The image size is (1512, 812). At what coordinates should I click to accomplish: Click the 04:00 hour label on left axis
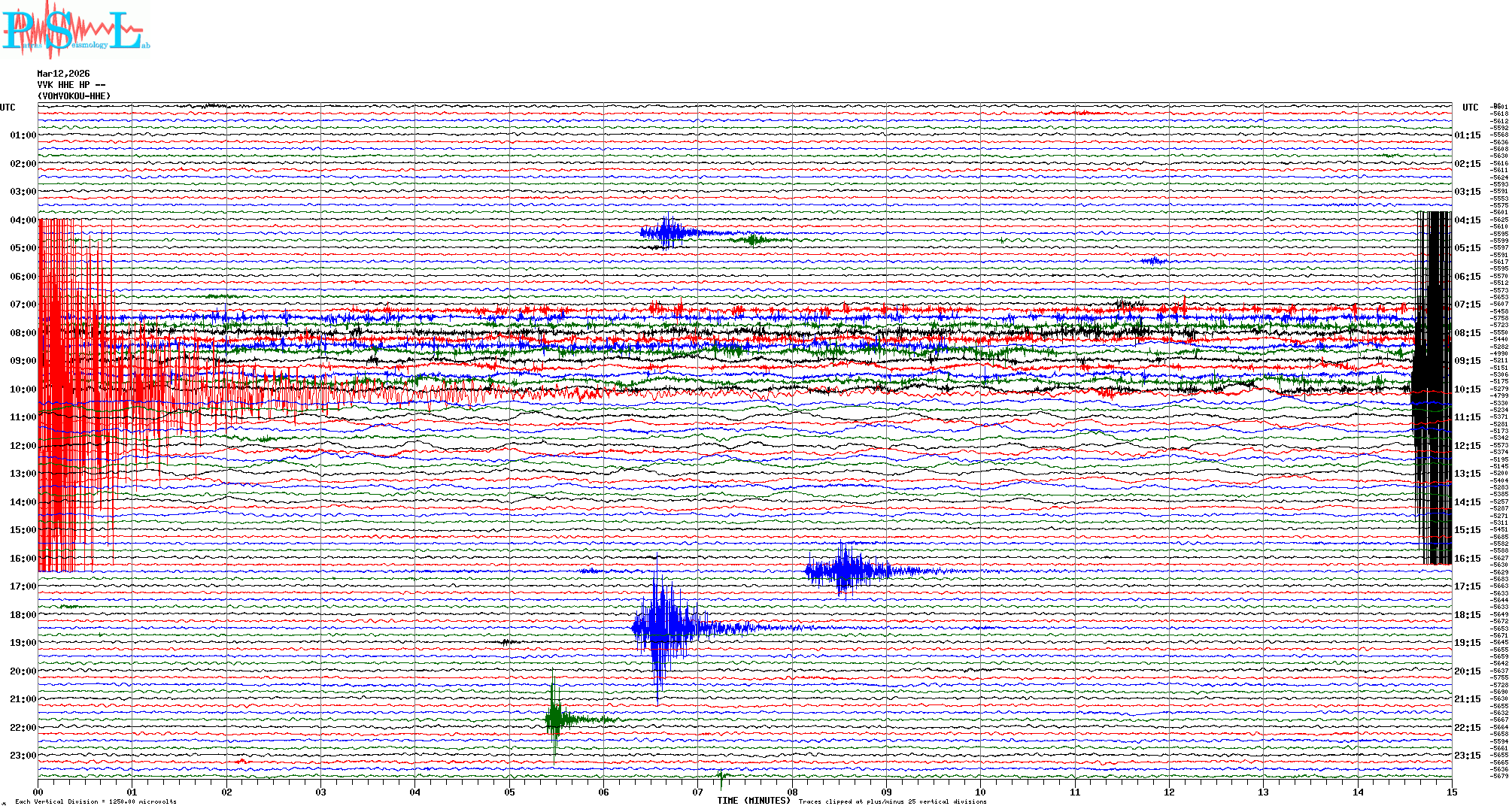[23, 220]
